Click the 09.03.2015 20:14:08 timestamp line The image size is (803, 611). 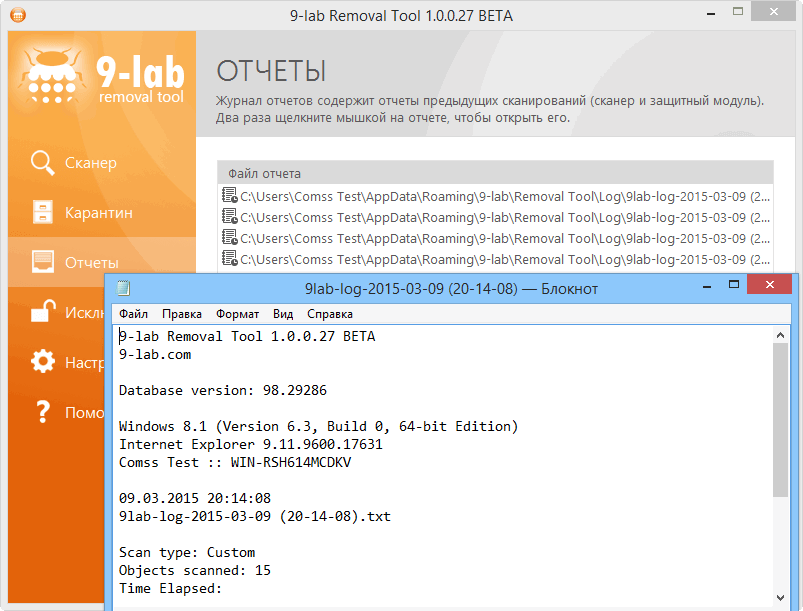point(195,498)
